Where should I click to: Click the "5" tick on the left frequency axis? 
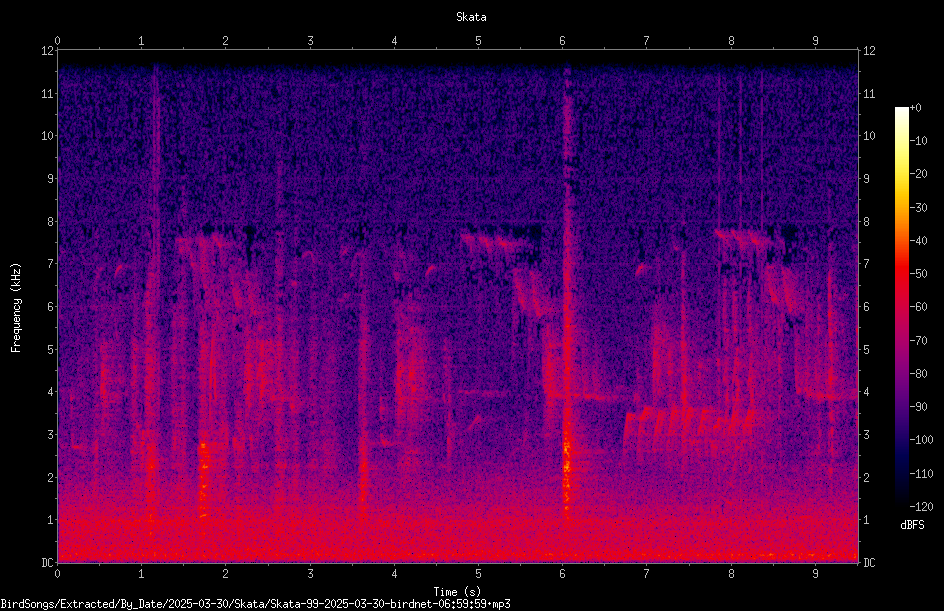[x=50, y=349]
